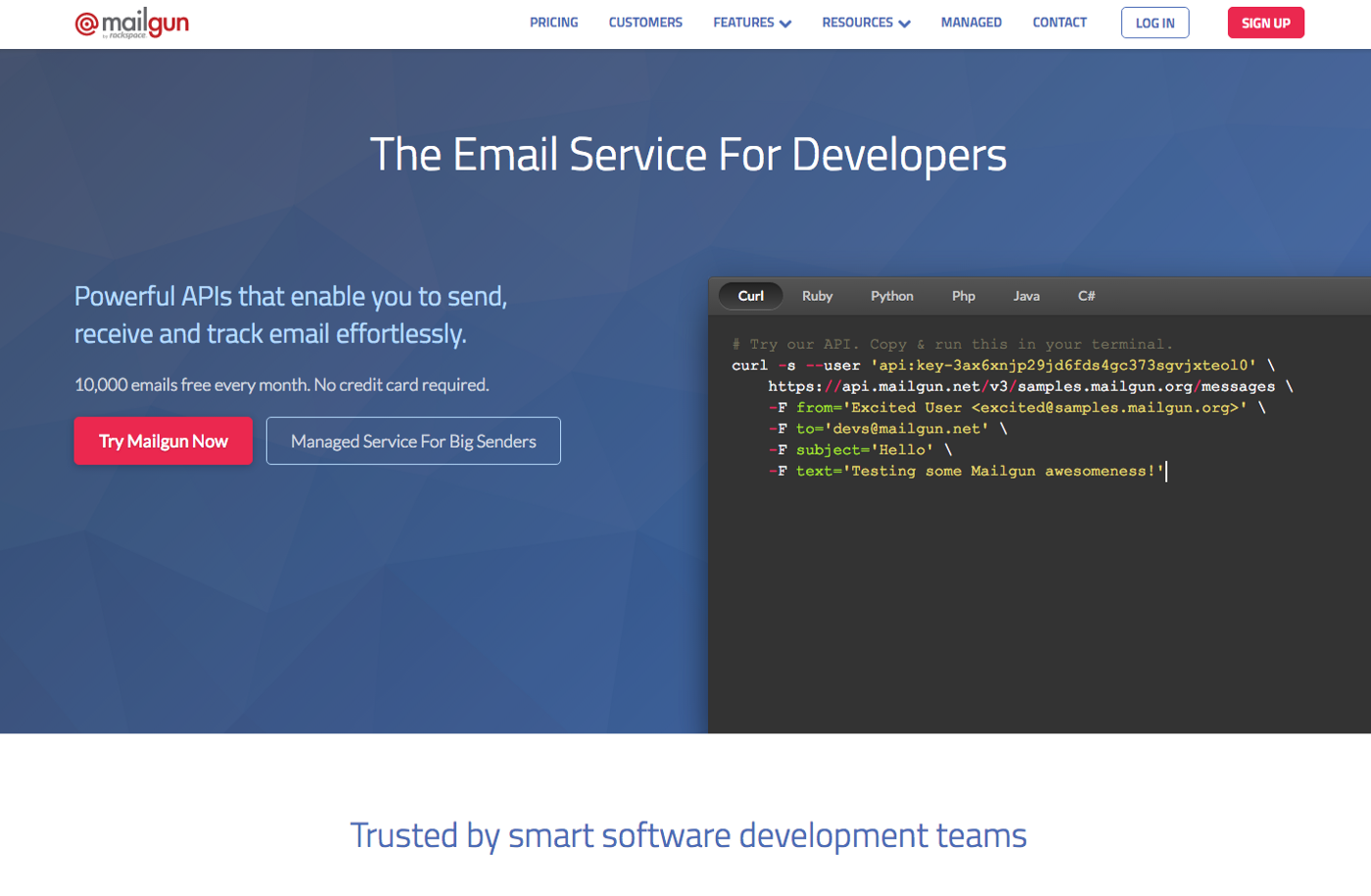Switch to the Java code tab
Viewport: 1371px width, 896px height.
1026,296
